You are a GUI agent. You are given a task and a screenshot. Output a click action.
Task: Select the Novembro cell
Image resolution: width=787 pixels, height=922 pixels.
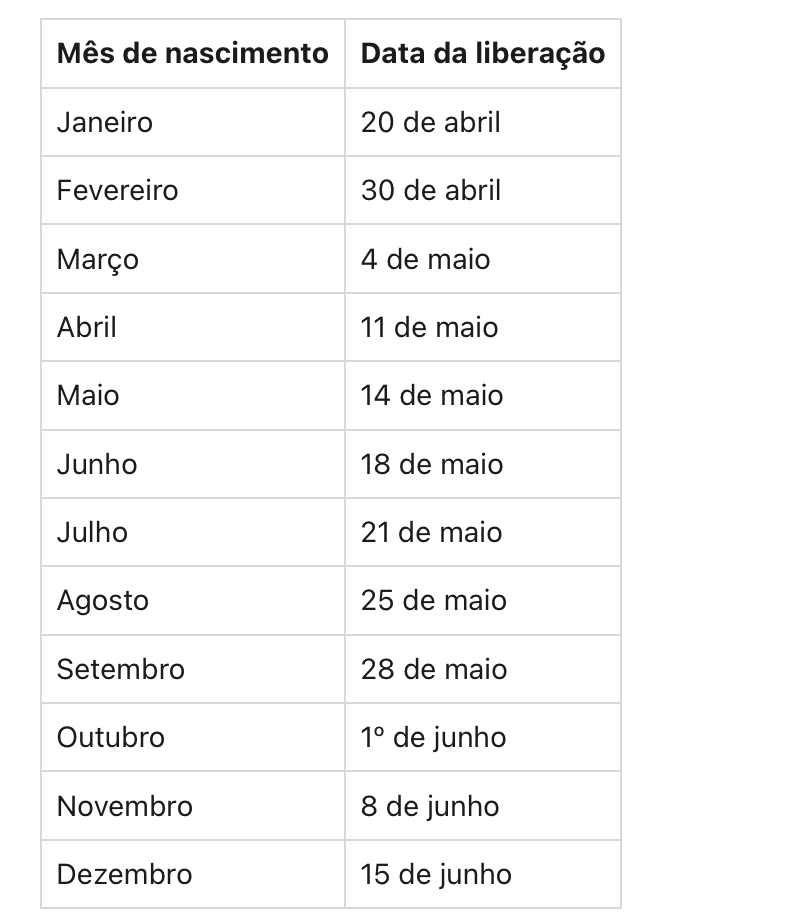(124, 806)
